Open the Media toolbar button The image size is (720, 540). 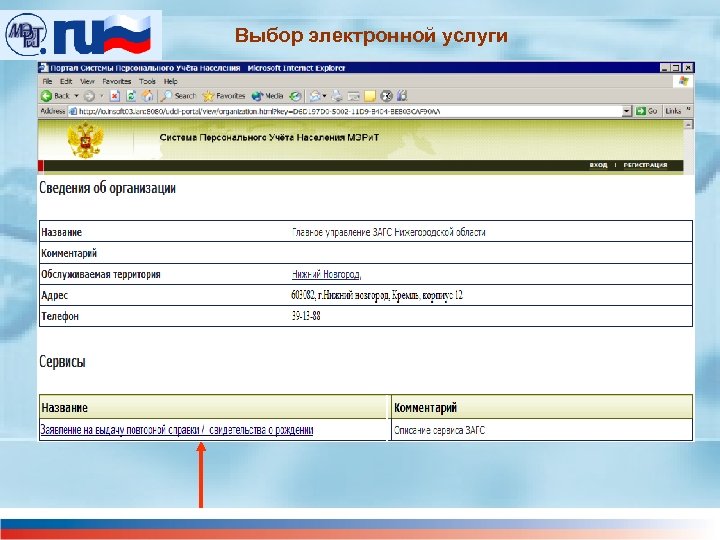coord(267,96)
